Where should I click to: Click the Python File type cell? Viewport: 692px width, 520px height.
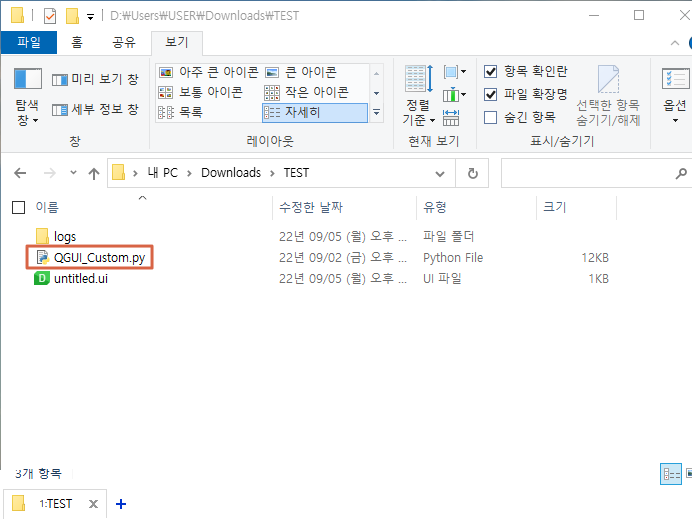coord(453,257)
